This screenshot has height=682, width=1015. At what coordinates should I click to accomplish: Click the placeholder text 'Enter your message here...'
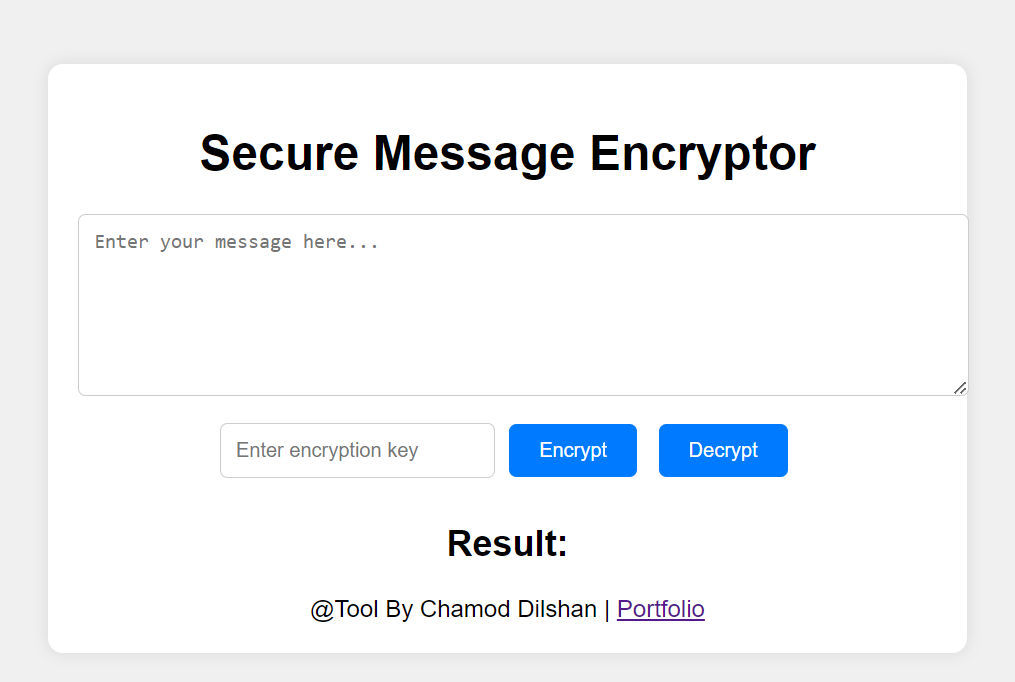point(237,241)
